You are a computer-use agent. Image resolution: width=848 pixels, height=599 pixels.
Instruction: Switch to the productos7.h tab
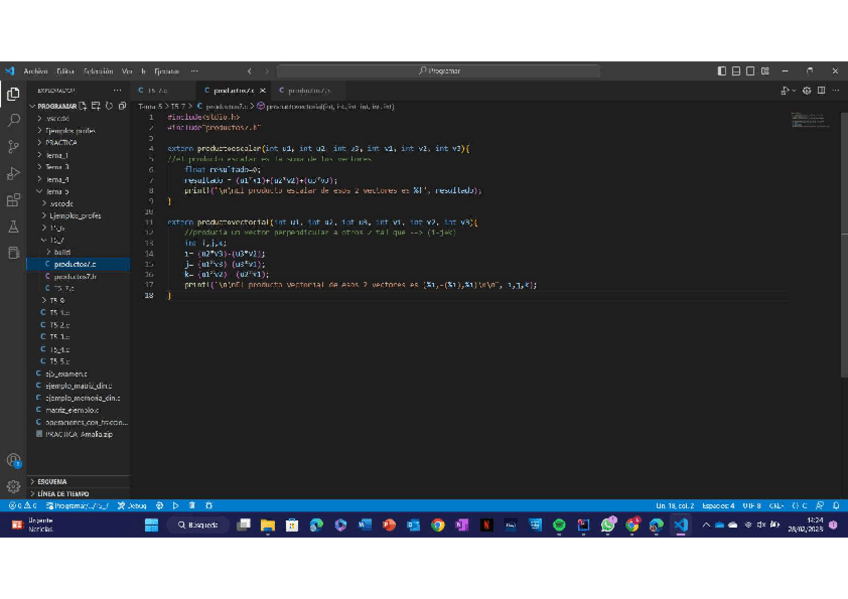(x=309, y=91)
